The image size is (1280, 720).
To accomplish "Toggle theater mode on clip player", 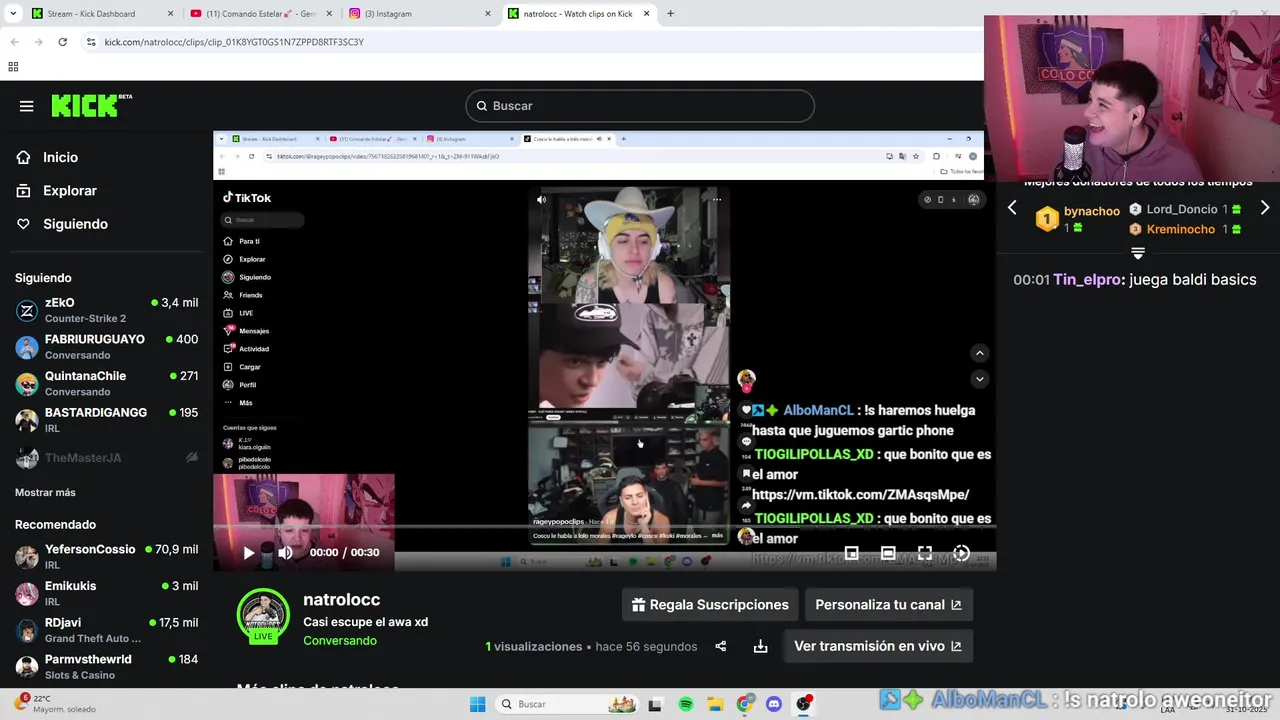I will [x=888, y=552].
